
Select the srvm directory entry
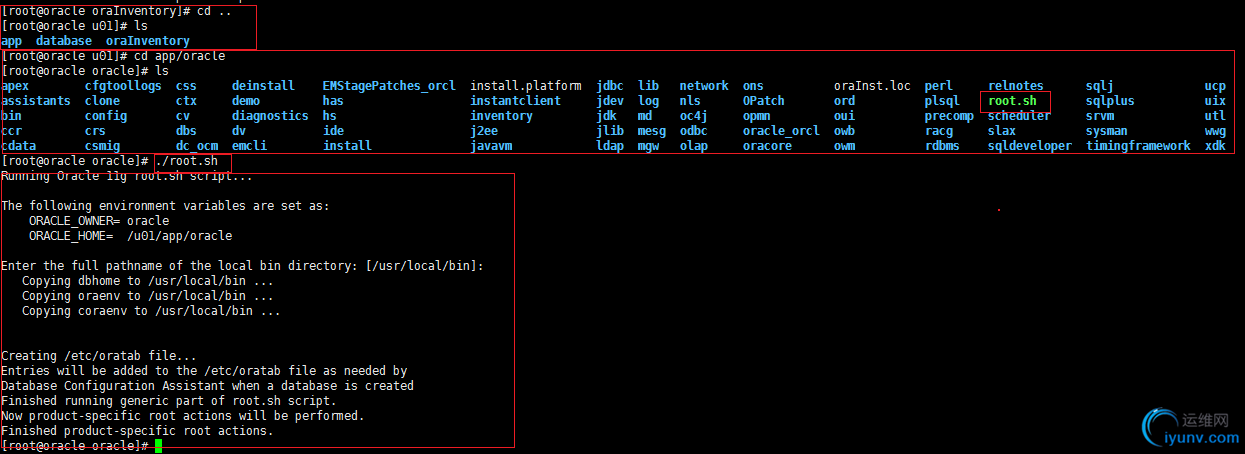coord(1100,116)
